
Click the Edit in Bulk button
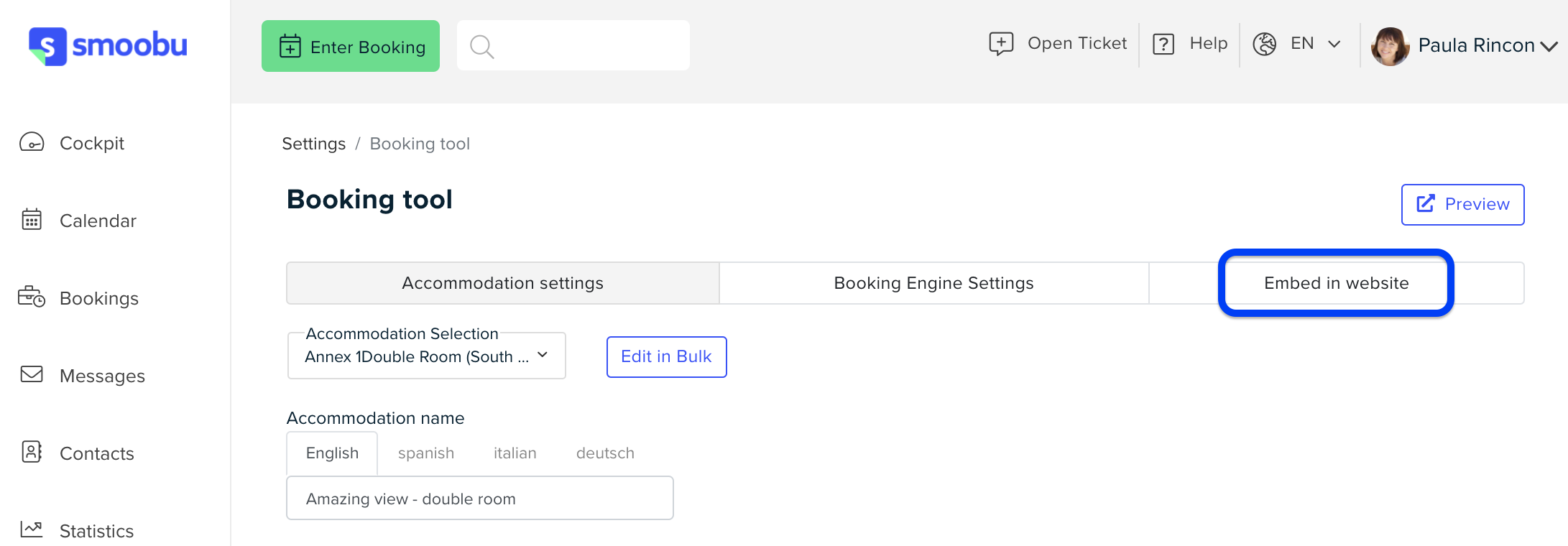point(667,357)
